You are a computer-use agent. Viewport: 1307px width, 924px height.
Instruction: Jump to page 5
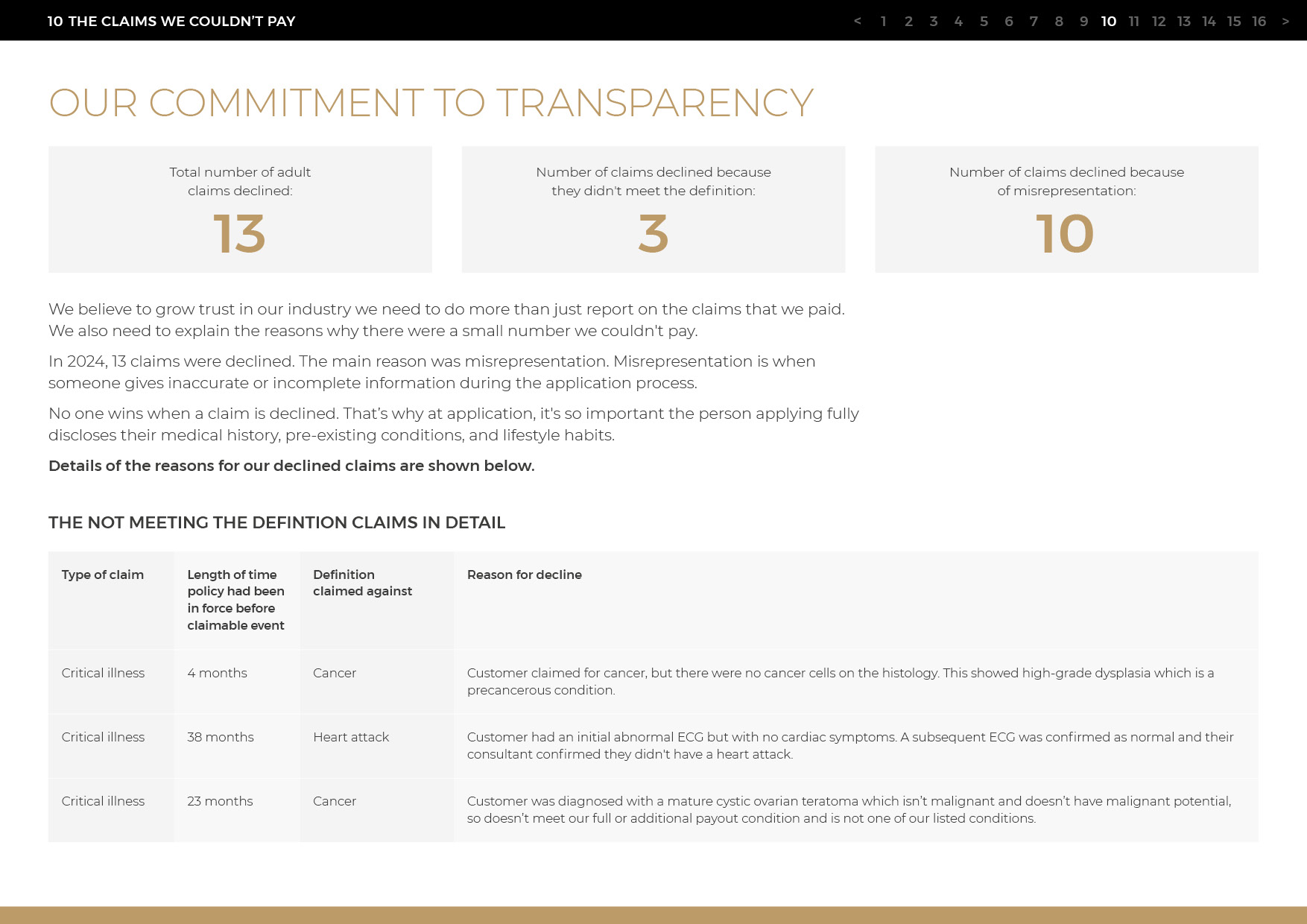coord(984,21)
